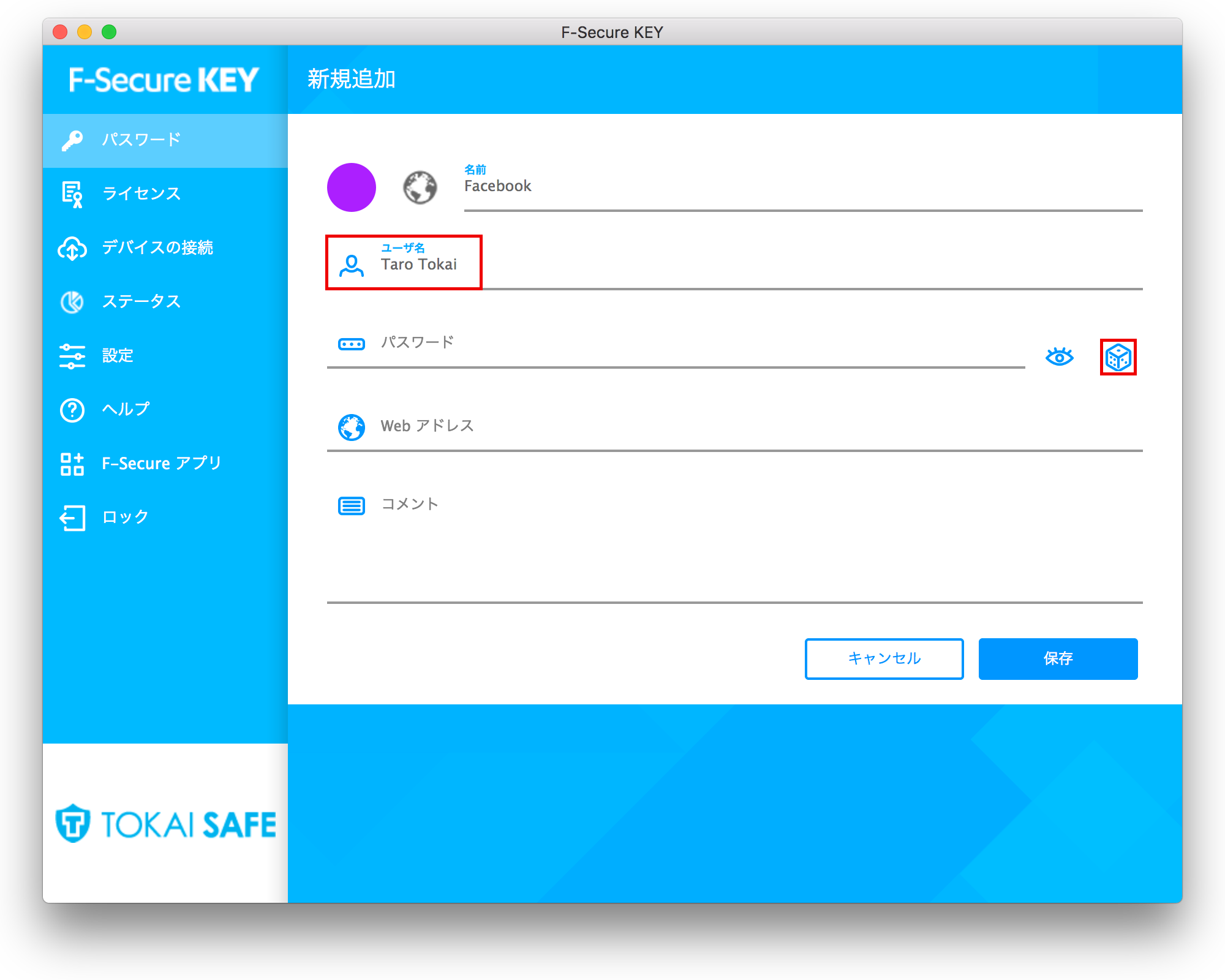Click the 新規追加 page heading

(351, 79)
